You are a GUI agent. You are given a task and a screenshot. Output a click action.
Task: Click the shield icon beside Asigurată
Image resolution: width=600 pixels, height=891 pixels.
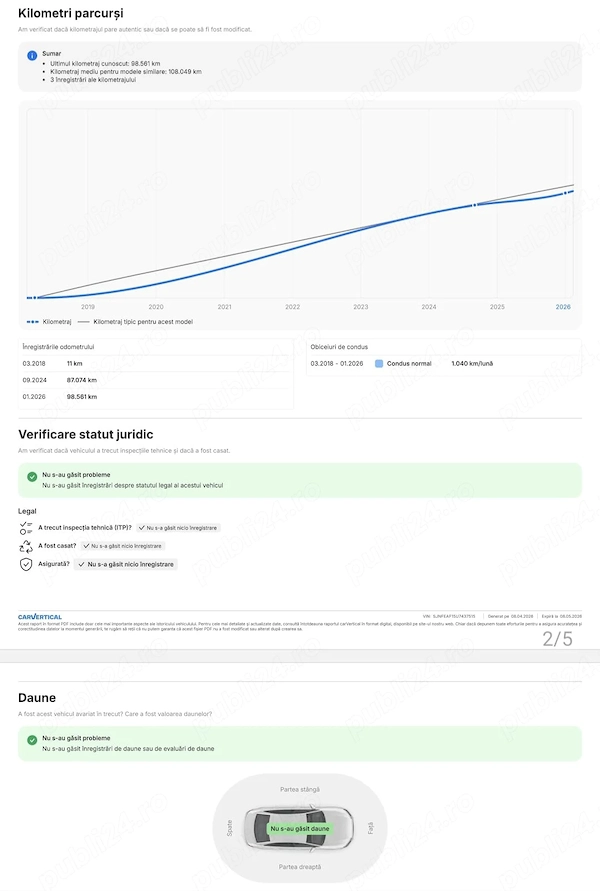coord(26,564)
